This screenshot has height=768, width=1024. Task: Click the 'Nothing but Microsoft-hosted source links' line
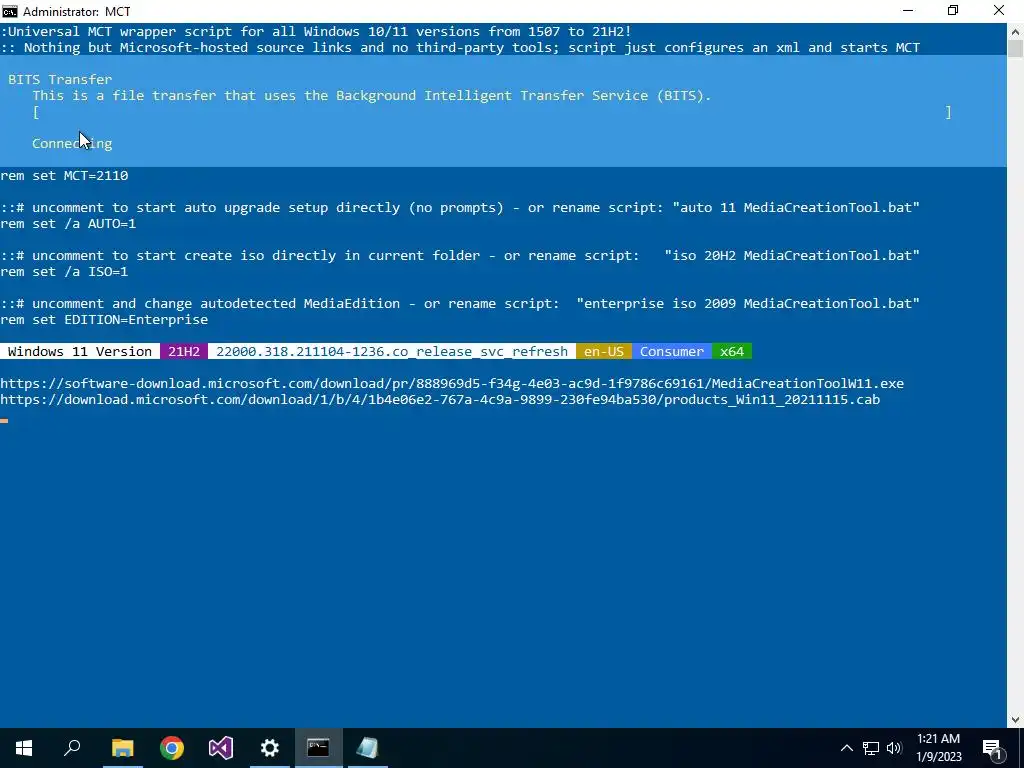pos(460,48)
